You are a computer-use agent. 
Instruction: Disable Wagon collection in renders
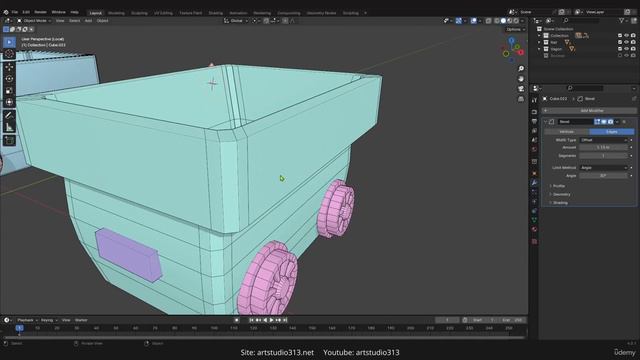point(633,49)
